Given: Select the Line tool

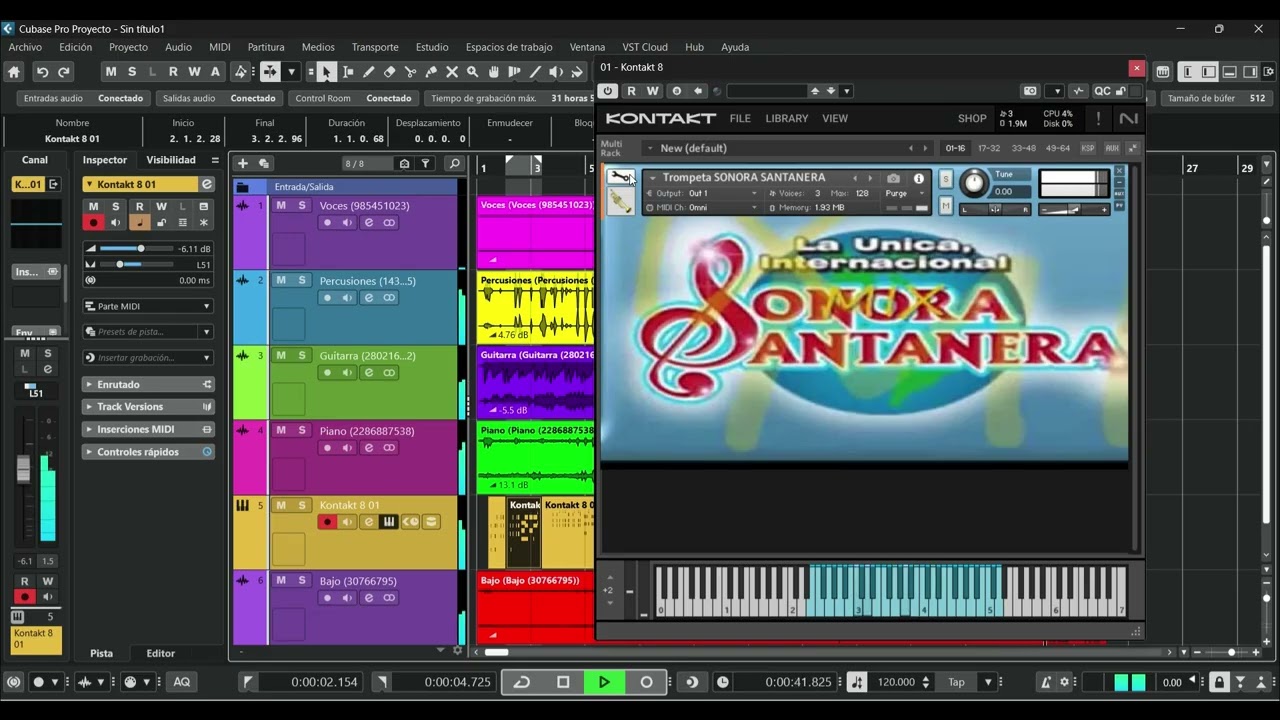Looking at the screenshot, I should (535, 72).
